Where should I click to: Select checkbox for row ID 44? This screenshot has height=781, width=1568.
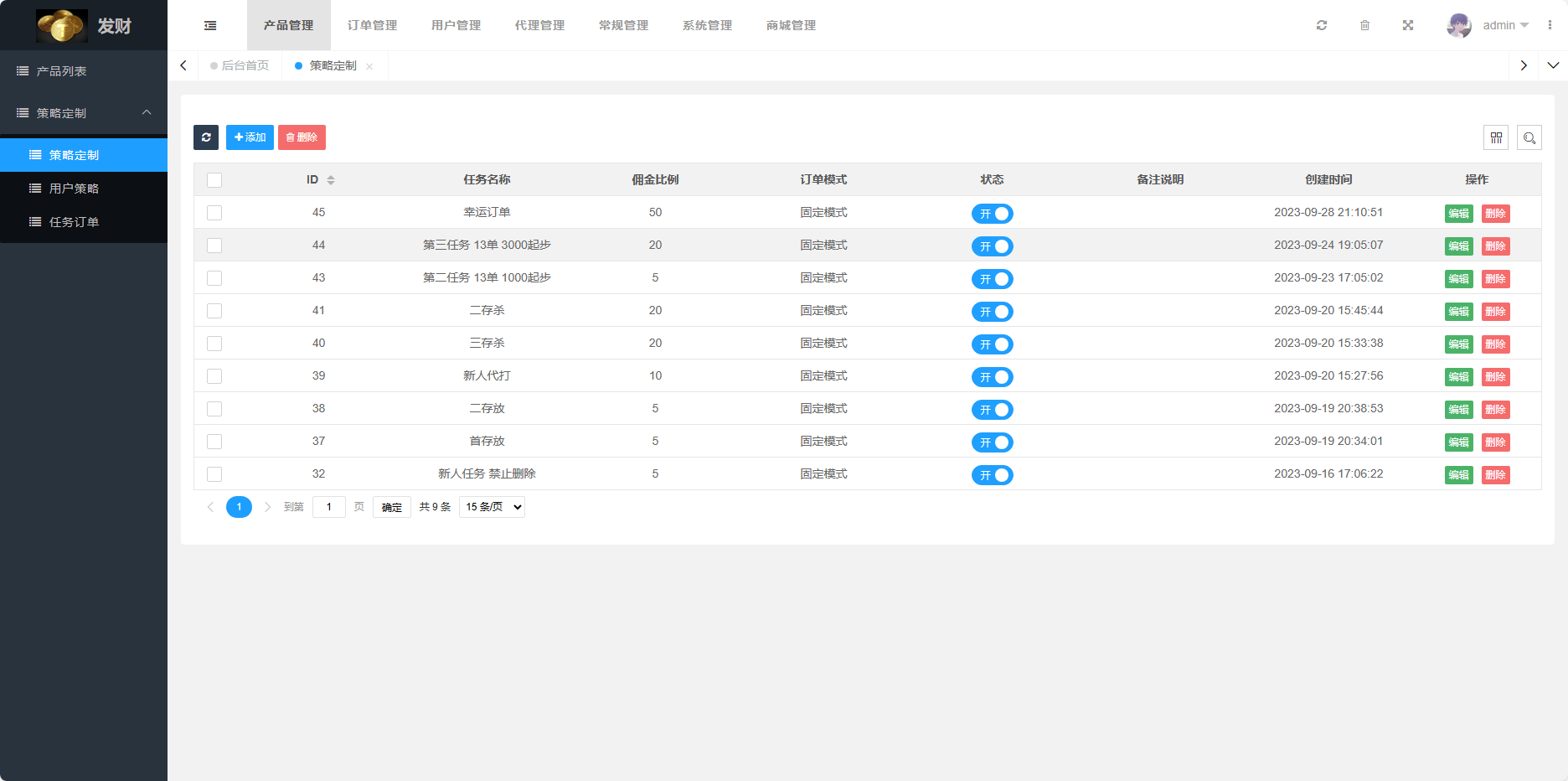point(214,246)
